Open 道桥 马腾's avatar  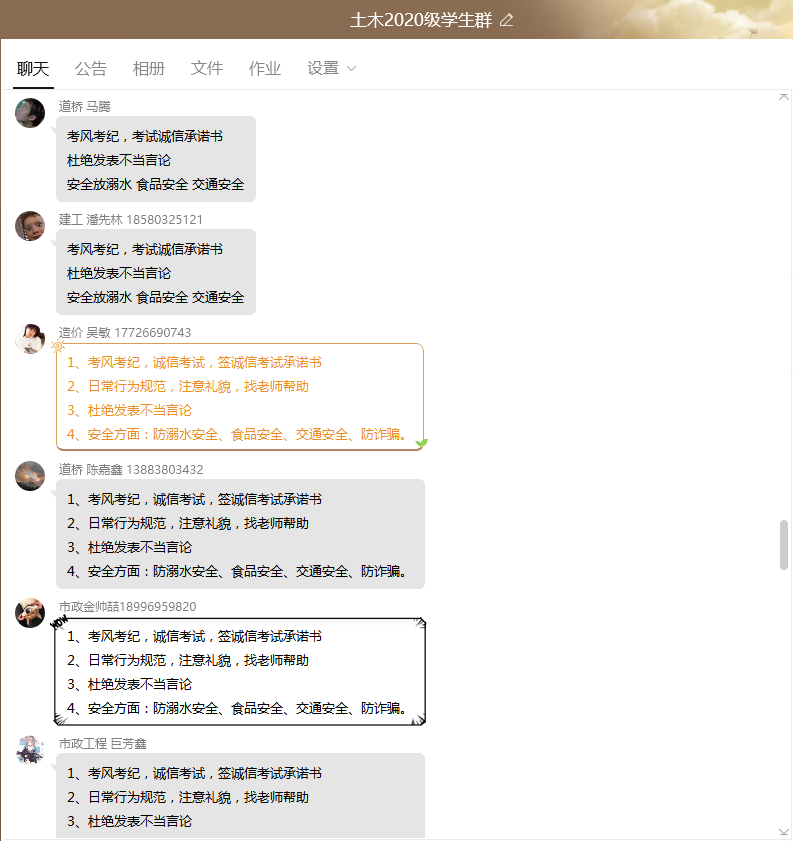30,113
